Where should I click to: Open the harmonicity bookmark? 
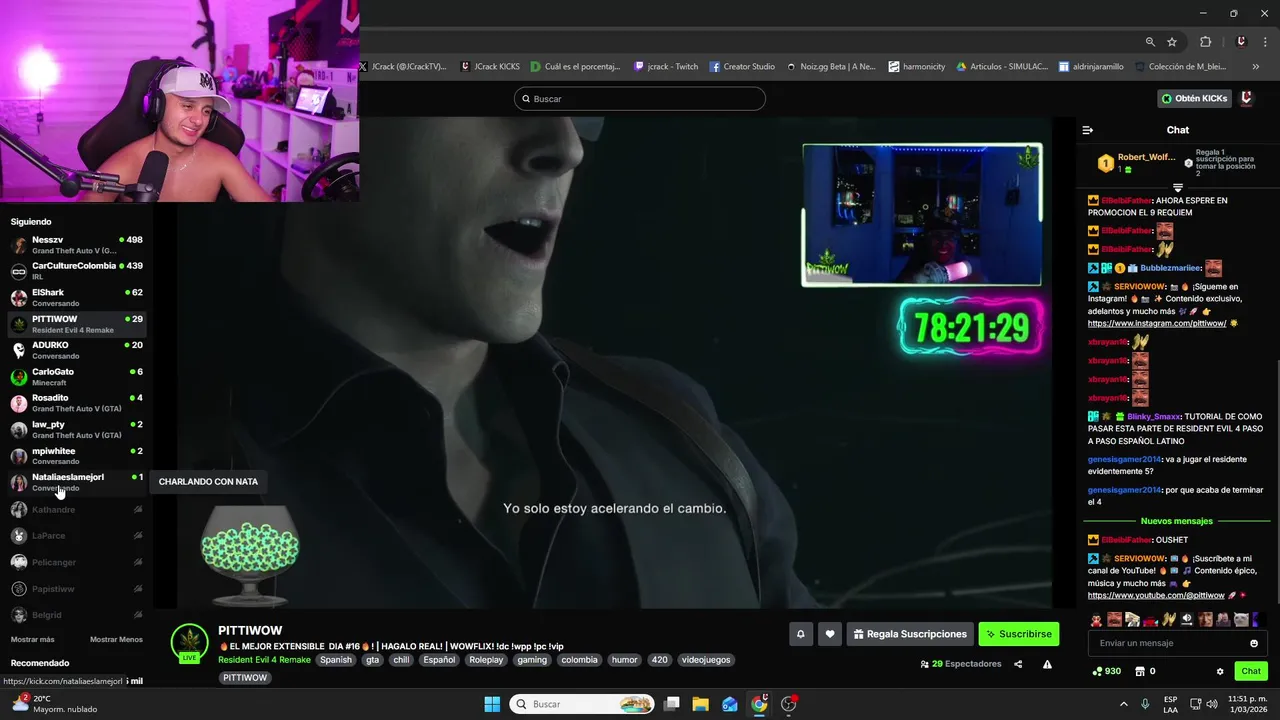point(916,67)
